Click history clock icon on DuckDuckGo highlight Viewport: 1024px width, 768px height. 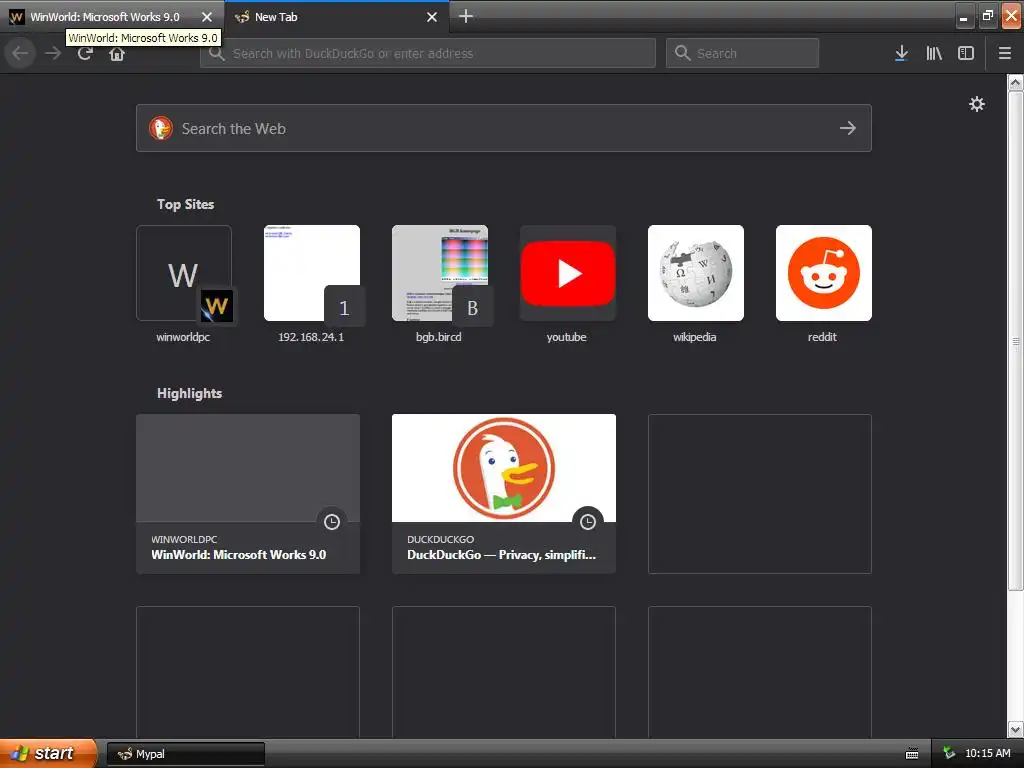[588, 521]
